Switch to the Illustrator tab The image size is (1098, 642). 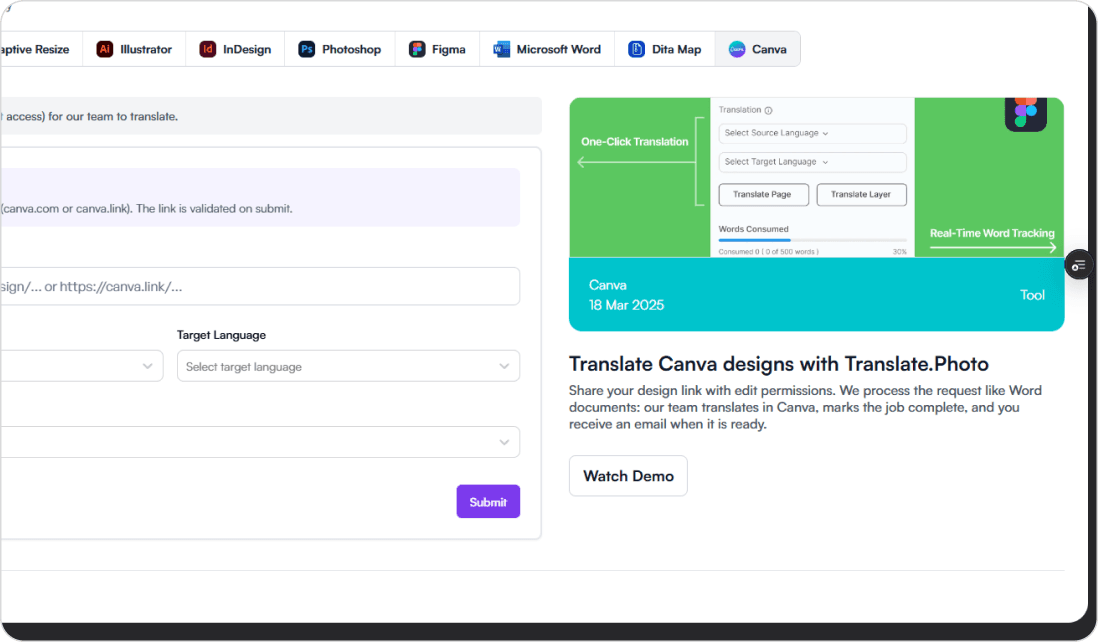pyautogui.click(x=134, y=49)
